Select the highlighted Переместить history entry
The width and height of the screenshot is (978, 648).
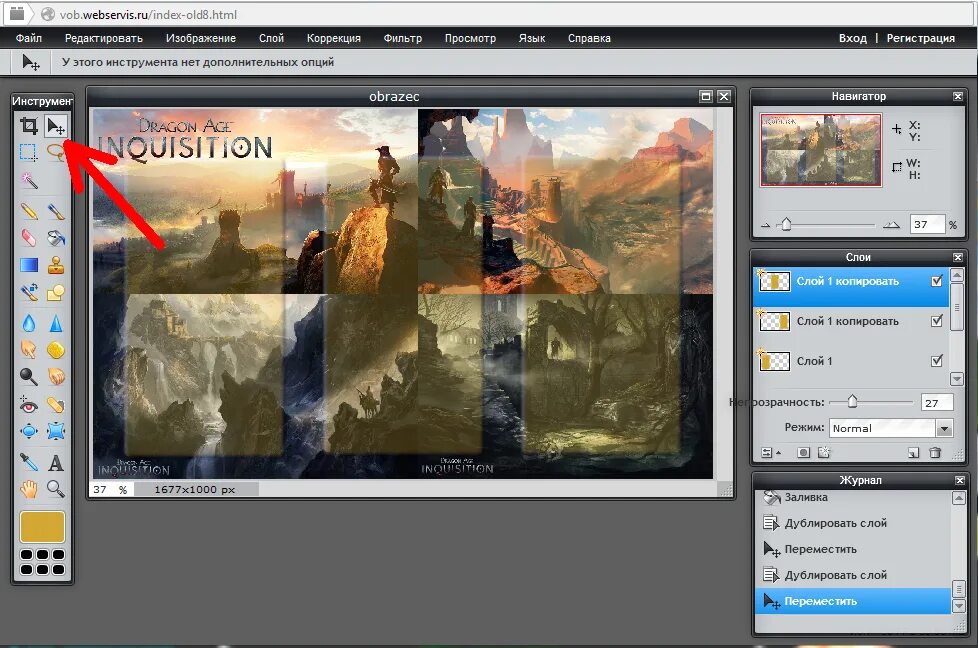tap(853, 601)
